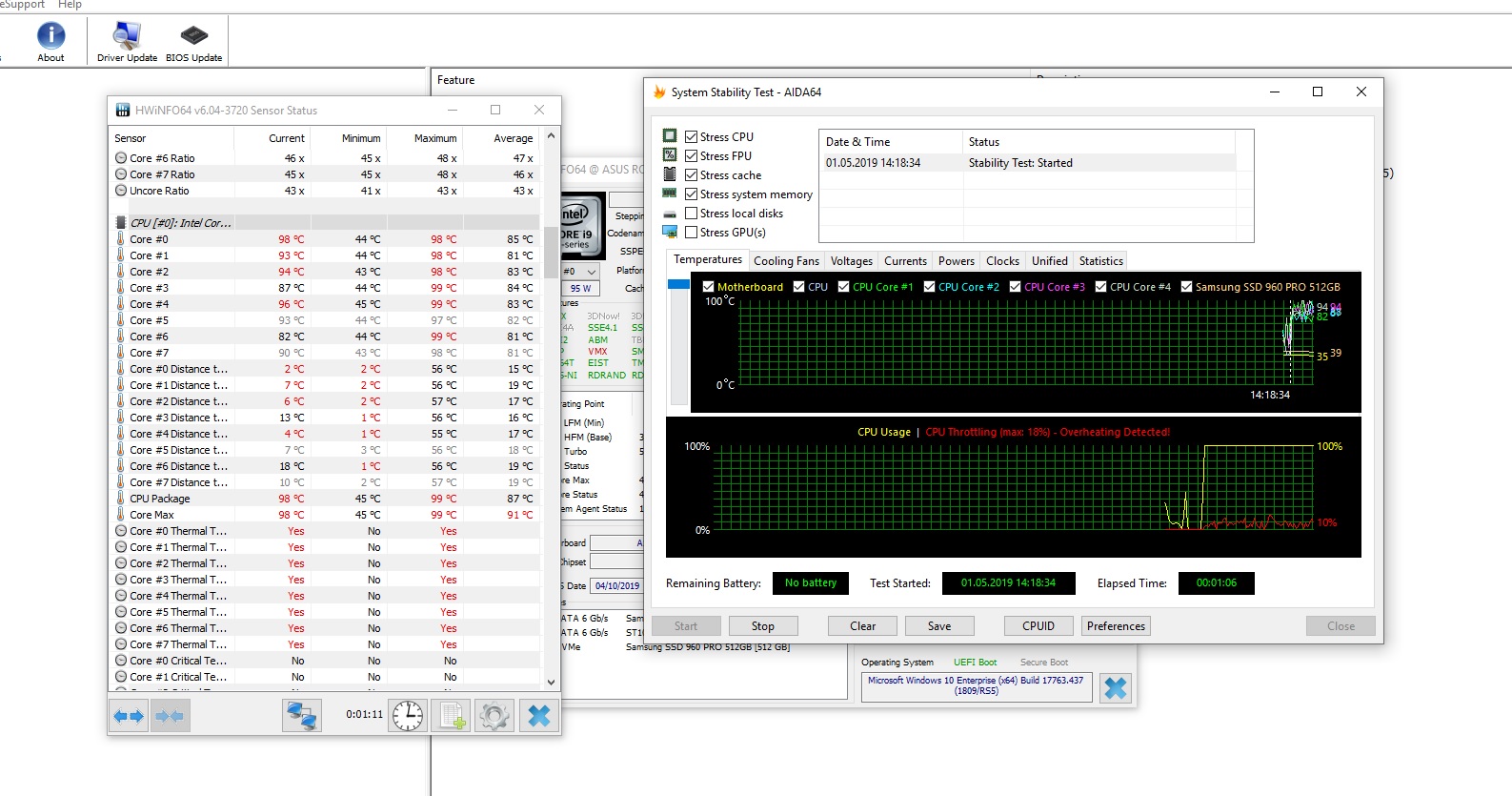Viewport: 1512px width, 796px height.
Task: Select the Core Max sensor row
Action: 324,515
